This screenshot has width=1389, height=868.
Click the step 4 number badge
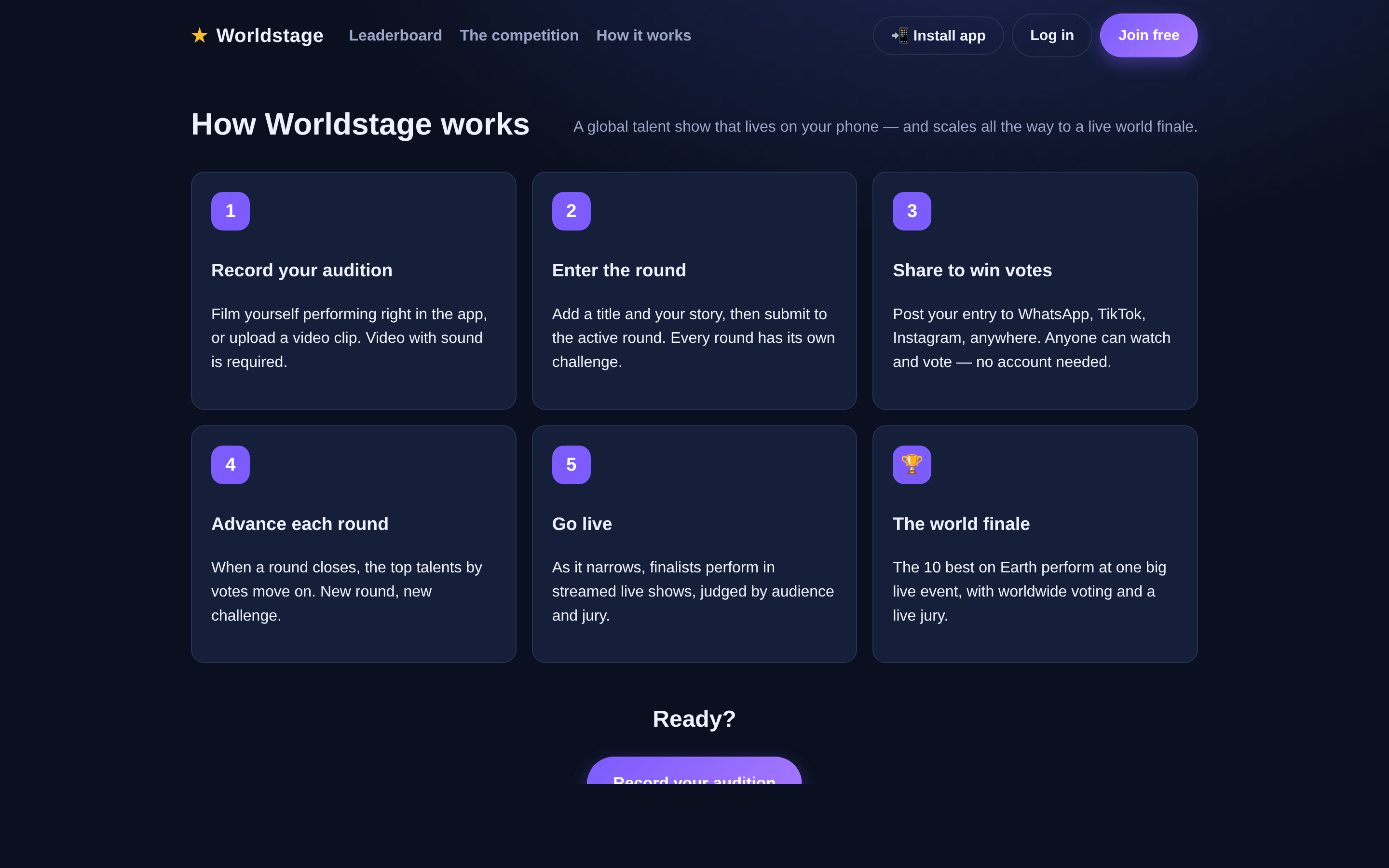(230, 464)
